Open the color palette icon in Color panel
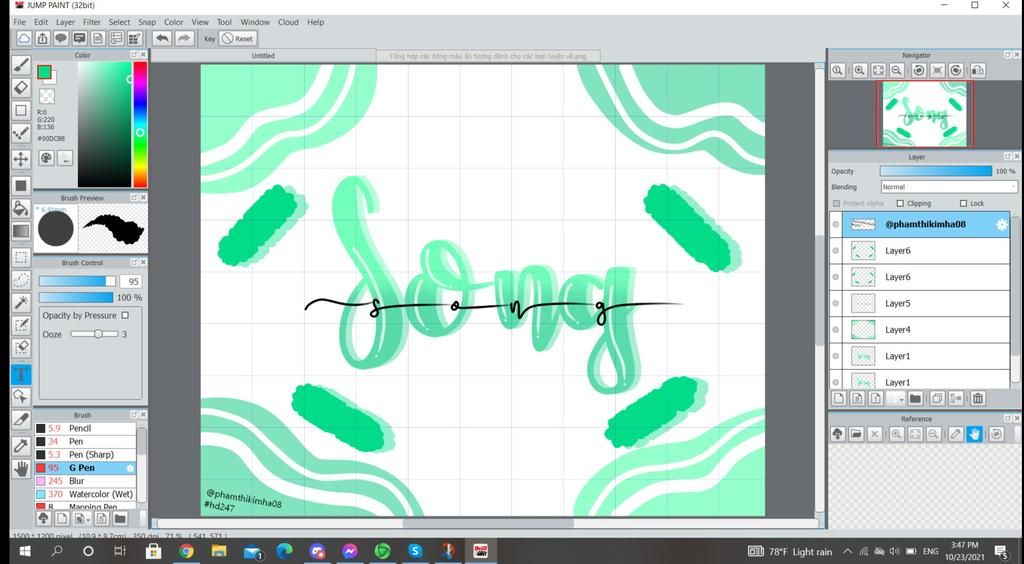 [x=46, y=157]
